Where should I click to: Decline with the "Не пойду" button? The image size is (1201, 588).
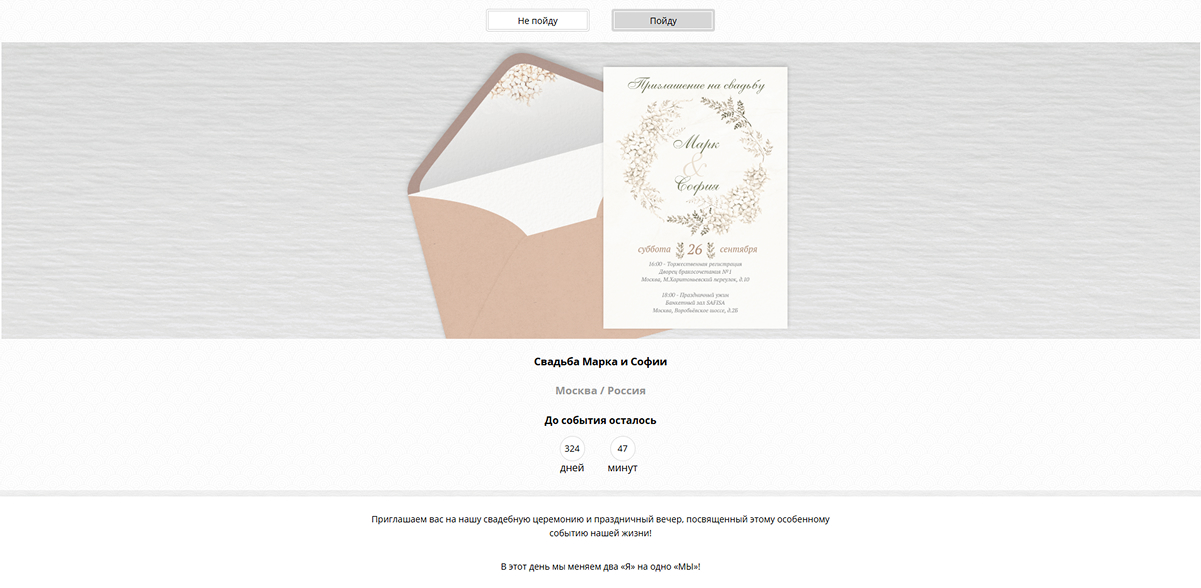[537, 20]
